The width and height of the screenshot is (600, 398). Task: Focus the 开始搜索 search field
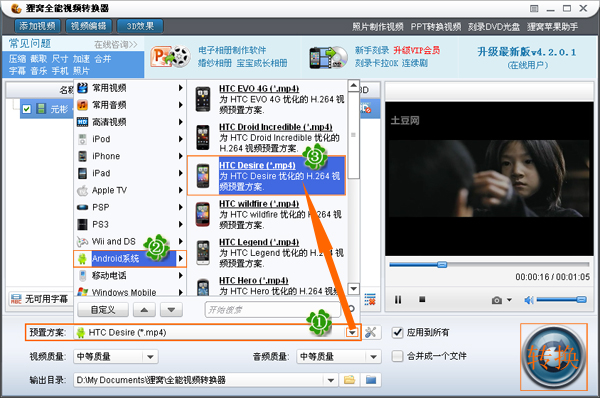[x=272, y=310]
